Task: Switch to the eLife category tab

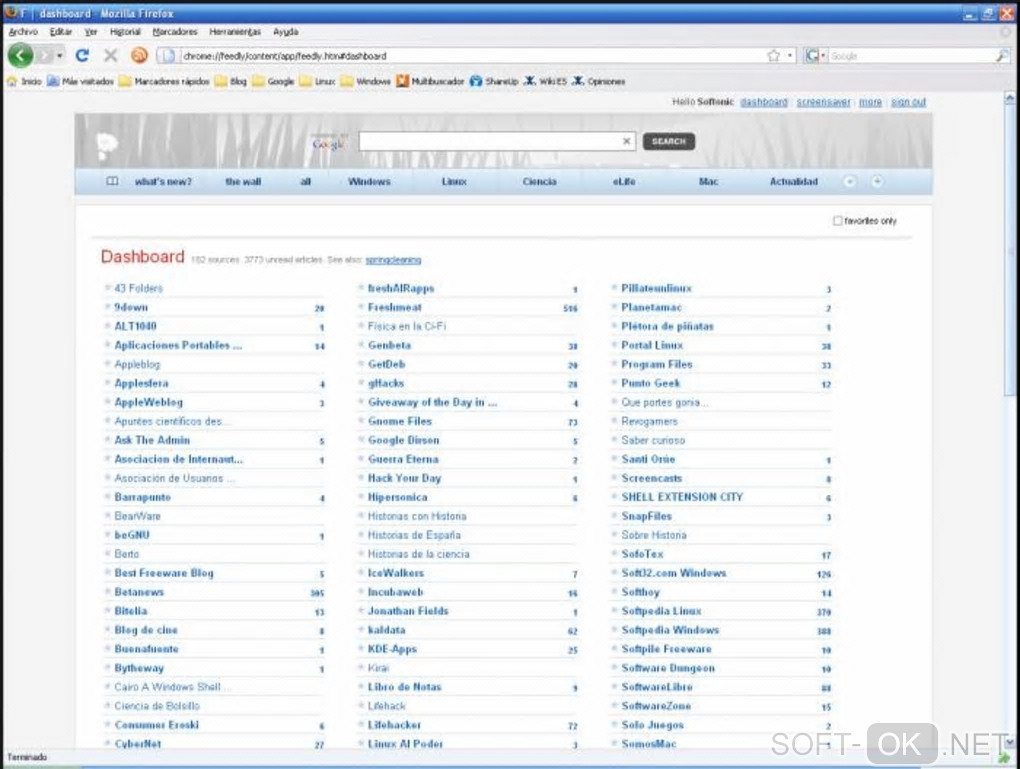Action: [x=624, y=182]
